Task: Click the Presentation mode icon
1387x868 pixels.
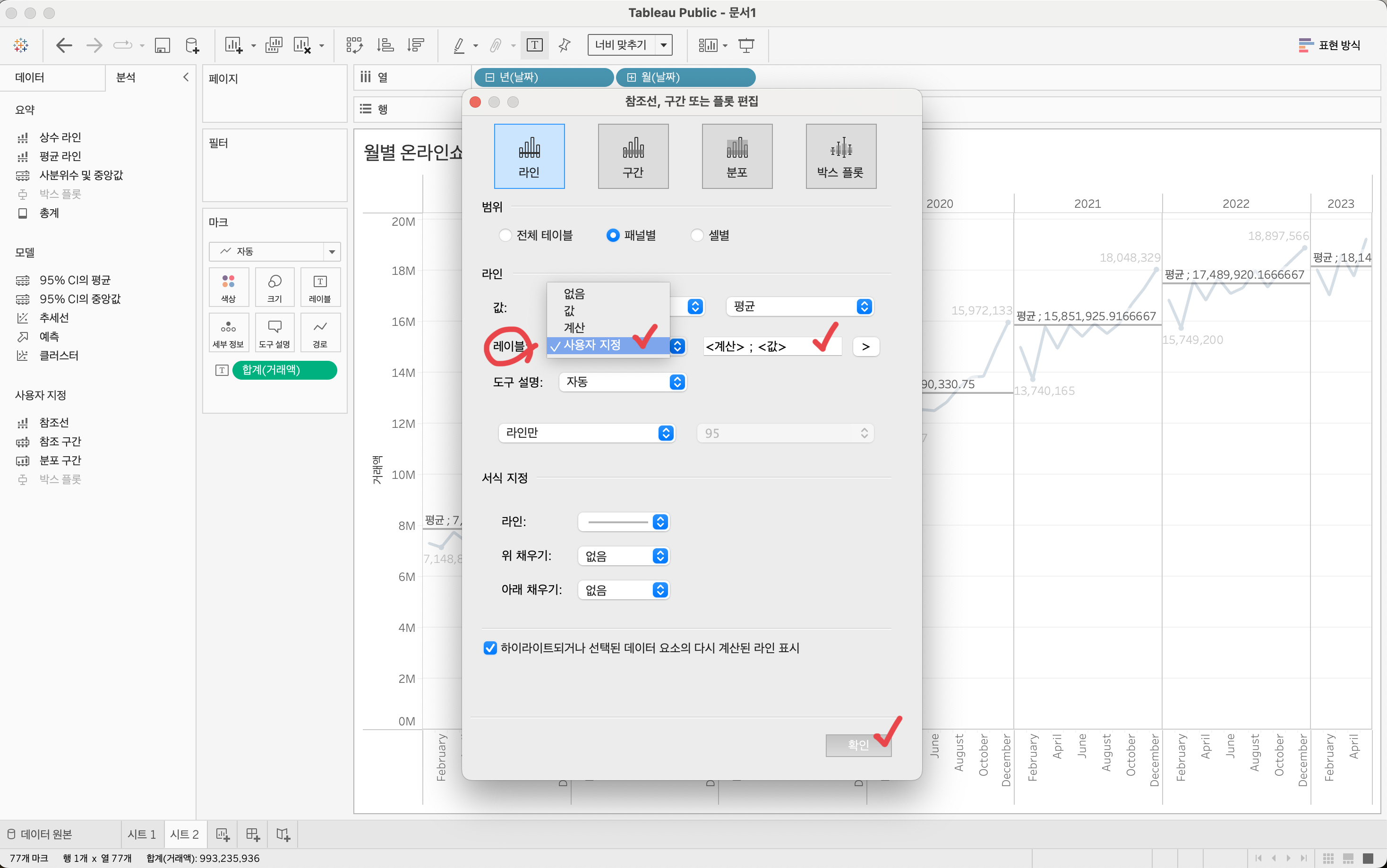Action: 746,45
